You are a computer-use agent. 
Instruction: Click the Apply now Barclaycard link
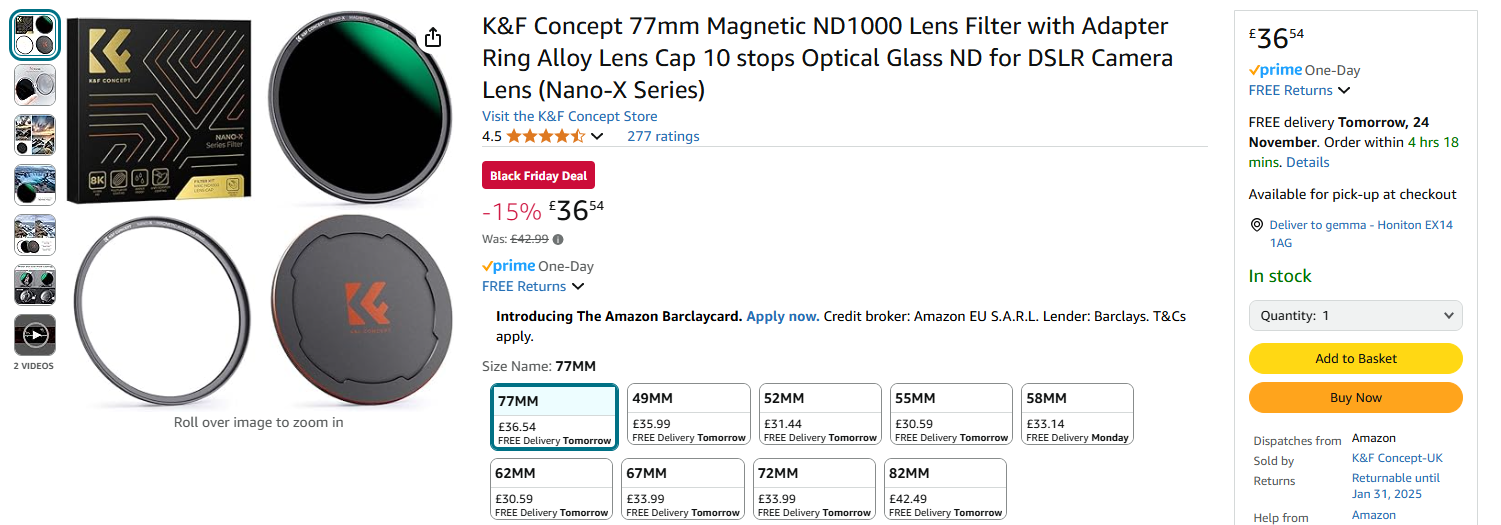782,316
